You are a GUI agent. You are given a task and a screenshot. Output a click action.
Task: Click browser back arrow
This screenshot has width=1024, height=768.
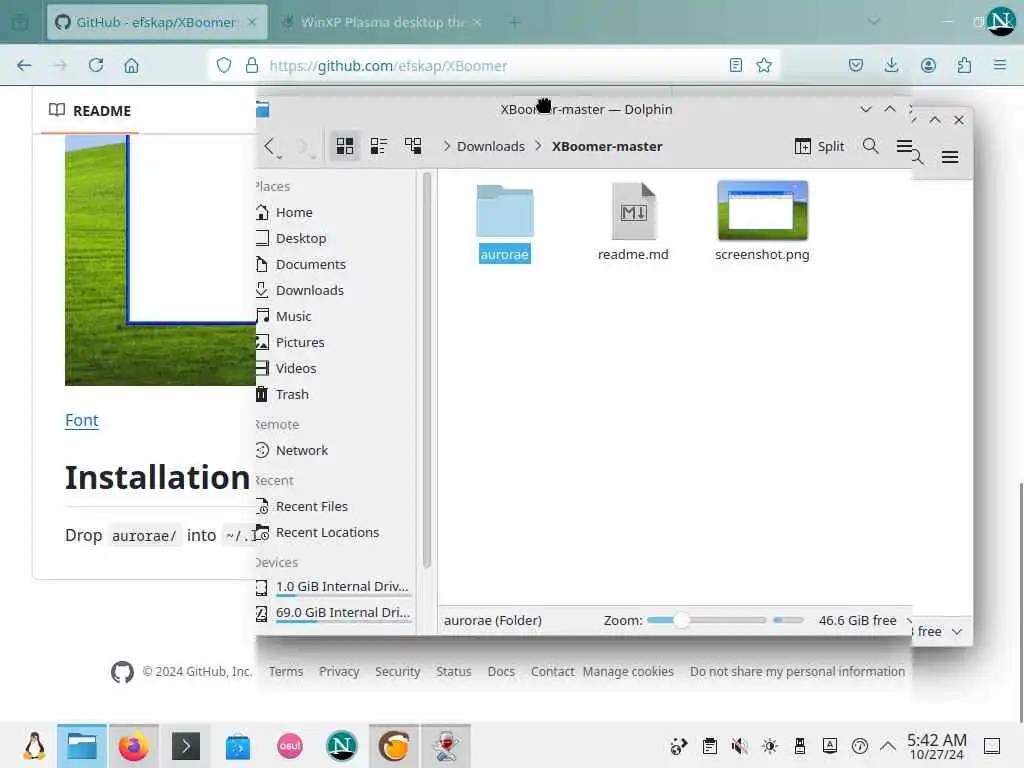click(x=24, y=65)
